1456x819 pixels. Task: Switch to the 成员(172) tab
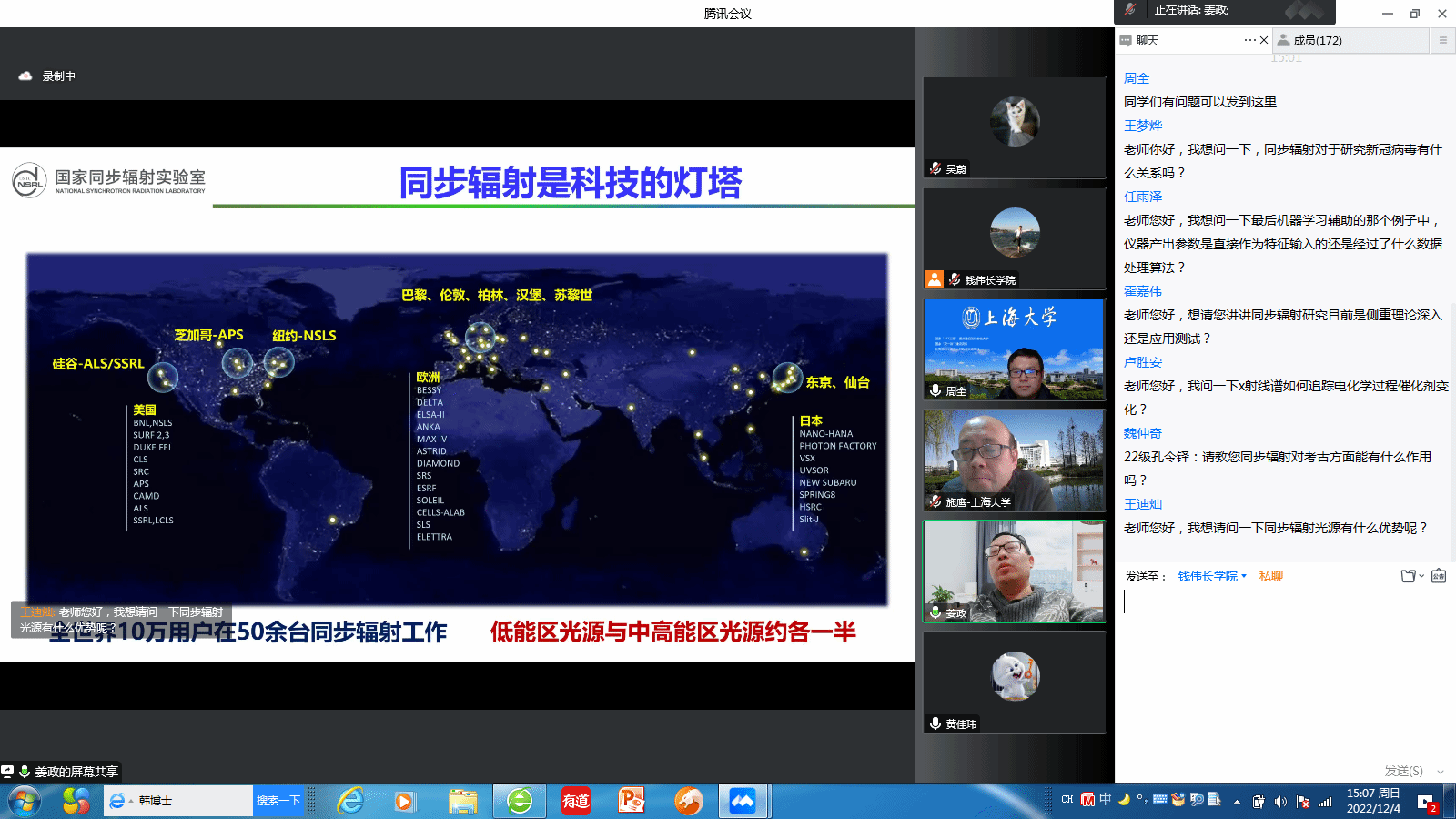tap(1317, 40)
